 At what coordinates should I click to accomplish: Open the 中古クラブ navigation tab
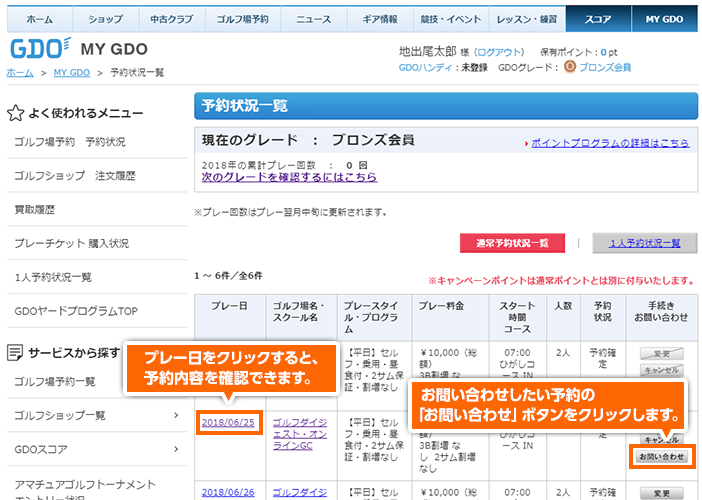172,19
